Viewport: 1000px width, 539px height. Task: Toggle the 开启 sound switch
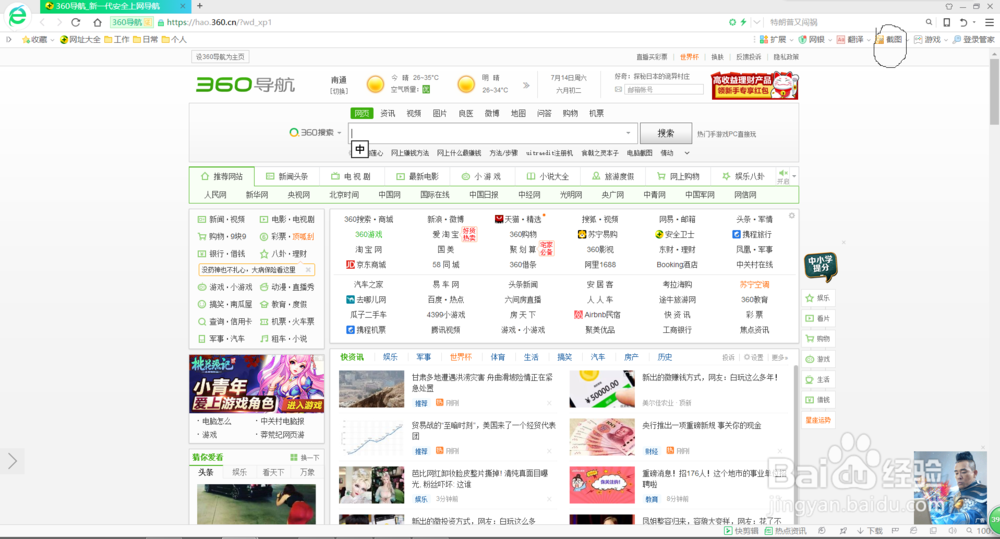tap(783, 176)
